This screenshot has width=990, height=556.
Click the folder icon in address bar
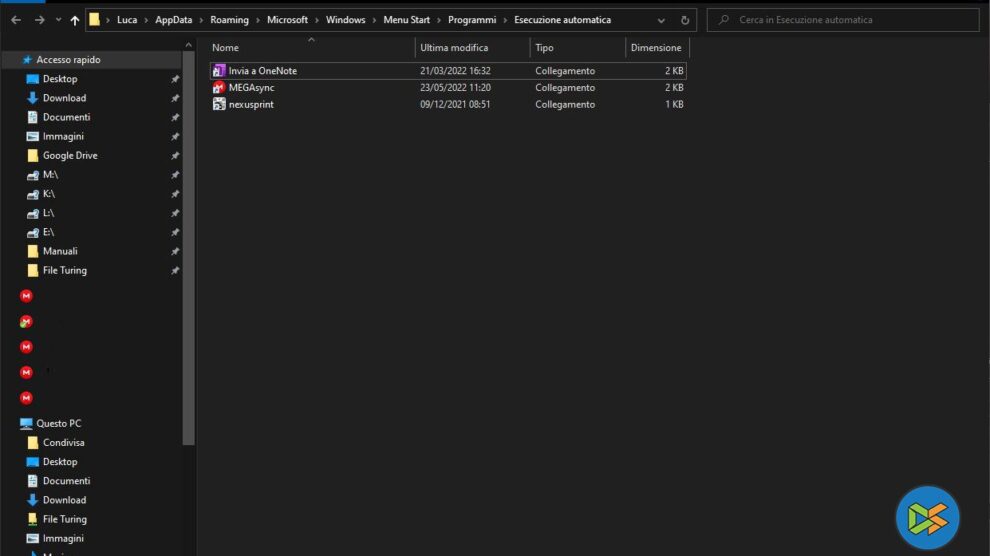point(94,20)
